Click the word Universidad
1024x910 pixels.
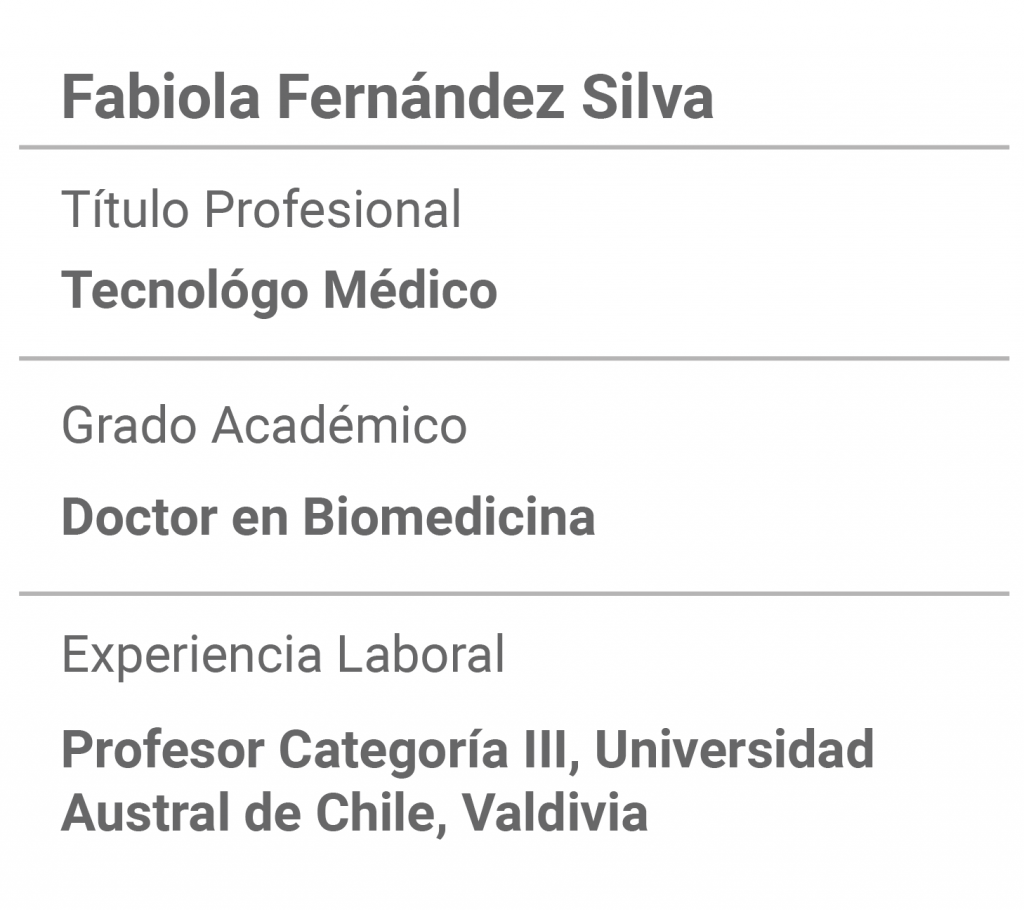pos(735,749)
